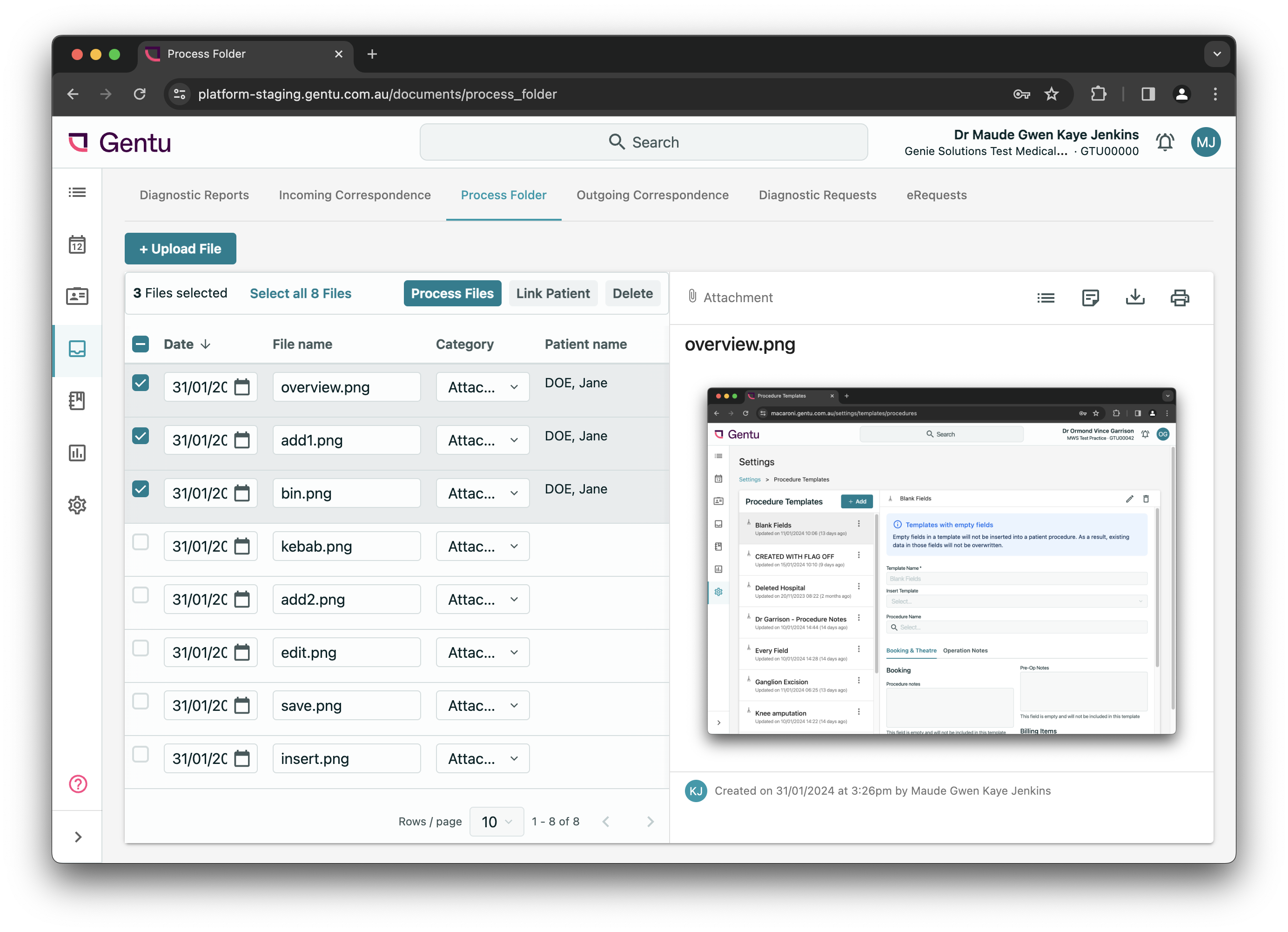
Task: Download the overview.png attachment
Action: (1135, 297)
